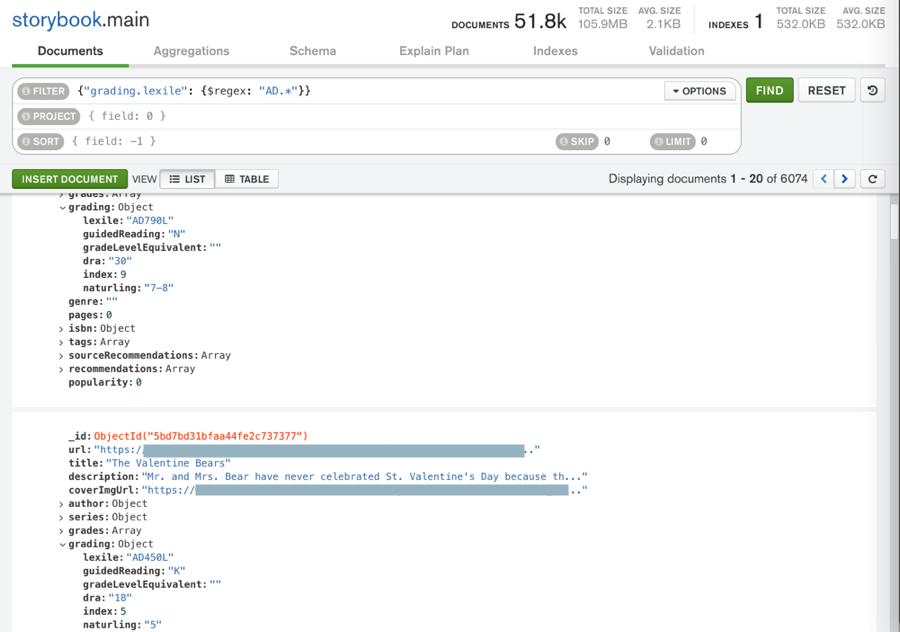Screen dimensions: 900x632
Task: Click the RESET button
Action: pos(827,91)
